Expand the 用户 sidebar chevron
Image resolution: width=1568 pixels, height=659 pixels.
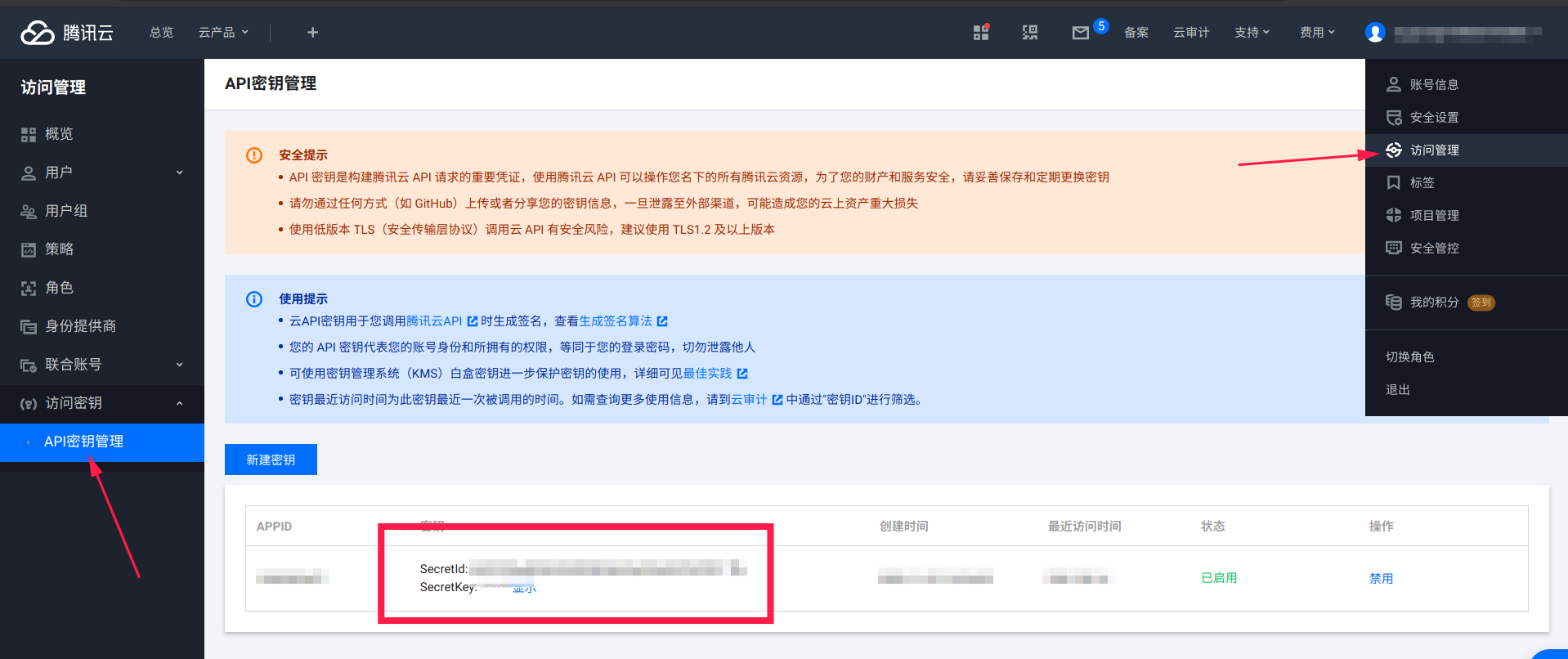coord(180,173)
